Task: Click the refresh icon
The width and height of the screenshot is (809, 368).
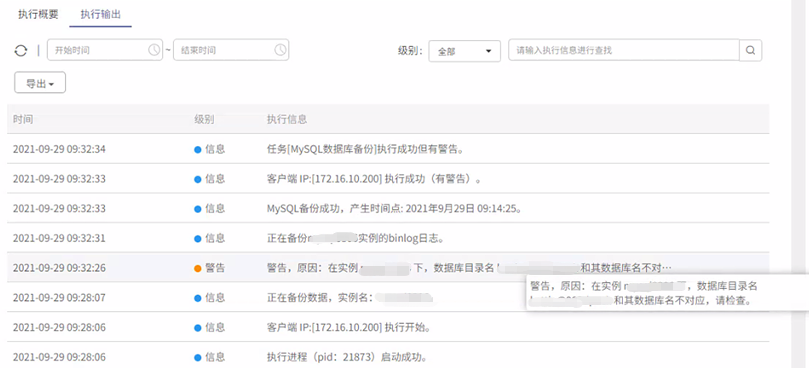Action: coord(21,51)
